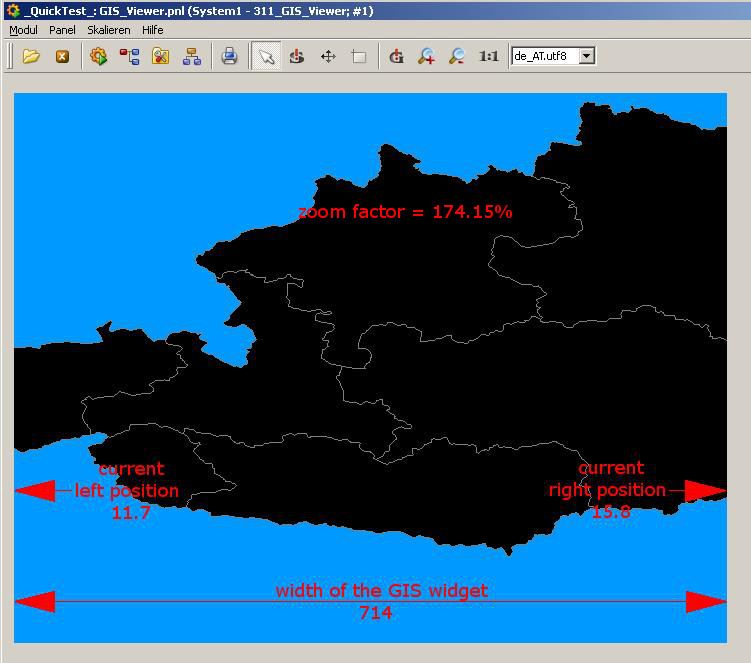
Task: Click the zoom in magnifier icon
Action: [x=427, y=56]
